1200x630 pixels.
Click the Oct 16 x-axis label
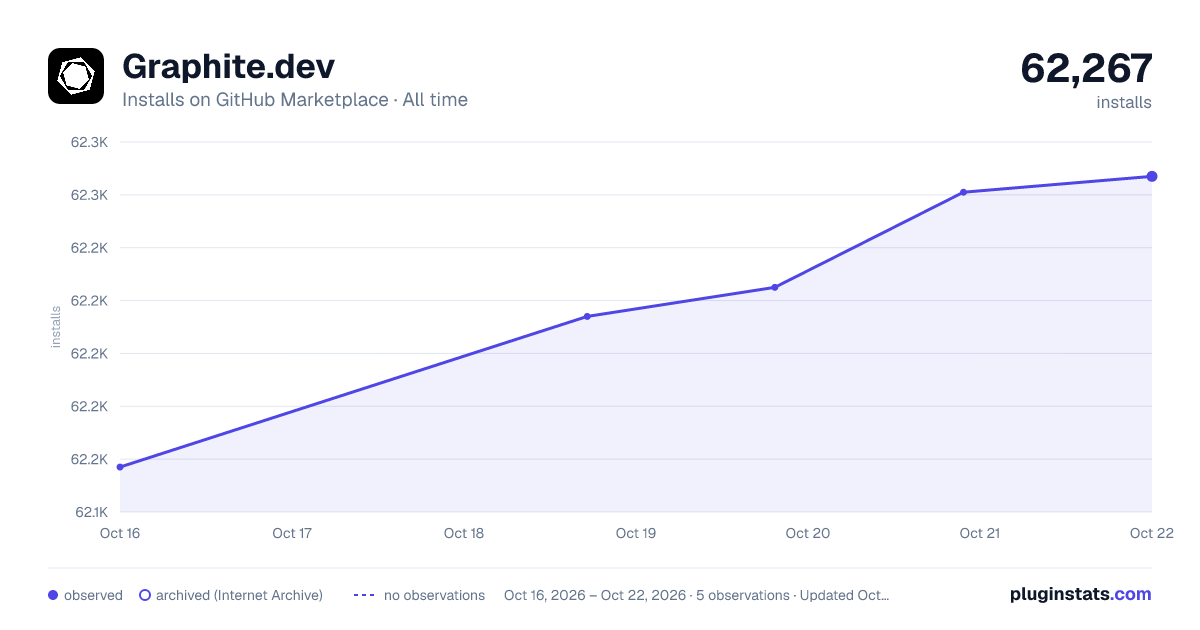[x=119, y=533]
